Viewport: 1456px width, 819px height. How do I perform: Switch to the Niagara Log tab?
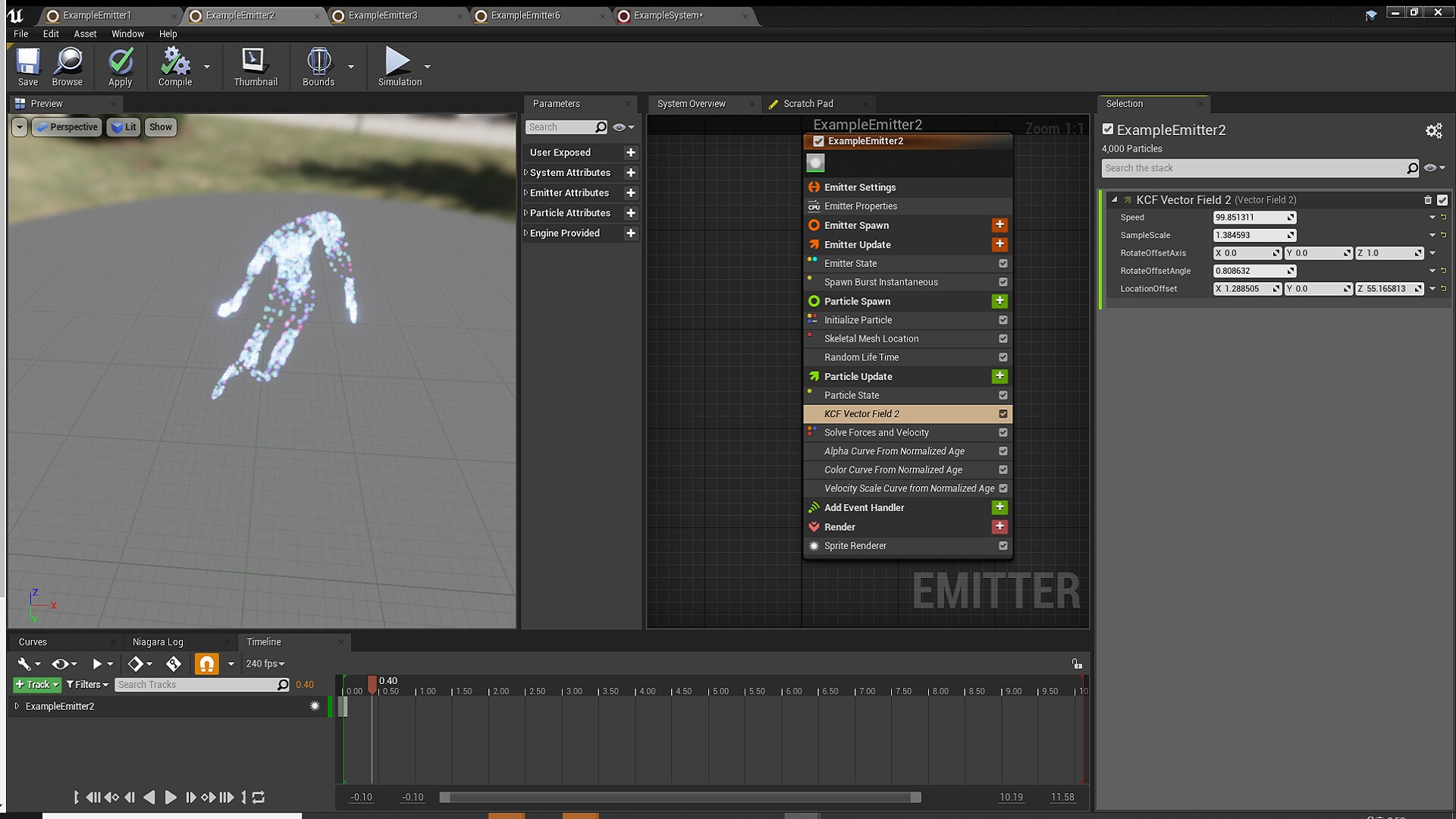pos(158,642)
